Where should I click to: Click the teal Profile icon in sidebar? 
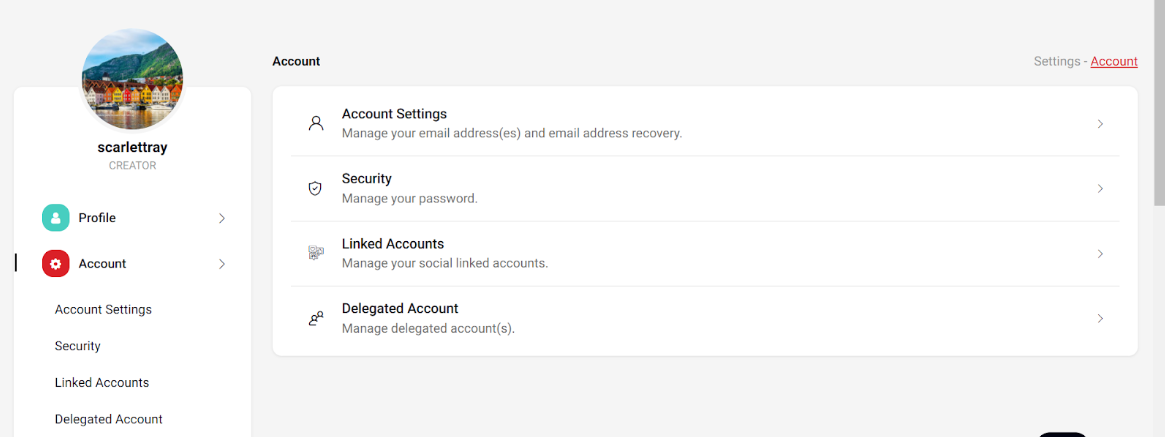coord(56,218)
